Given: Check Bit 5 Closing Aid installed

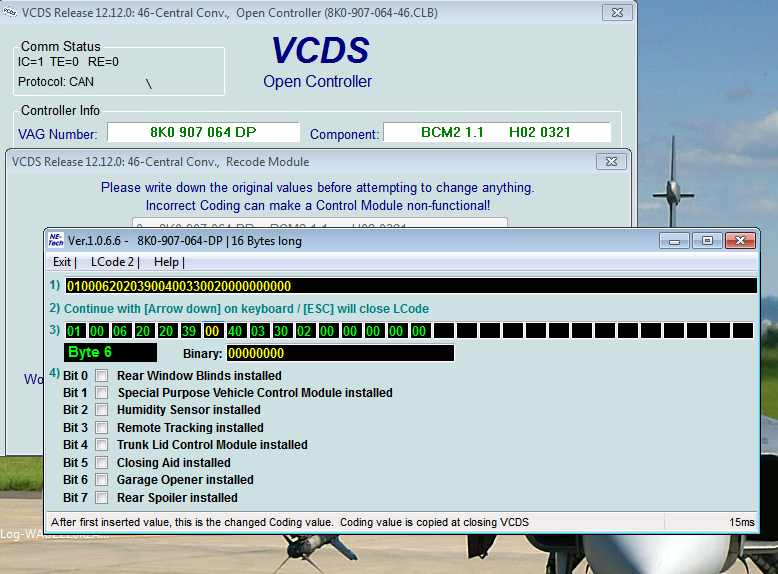Looking at the screenshot, I should click(x=102, y=462).
